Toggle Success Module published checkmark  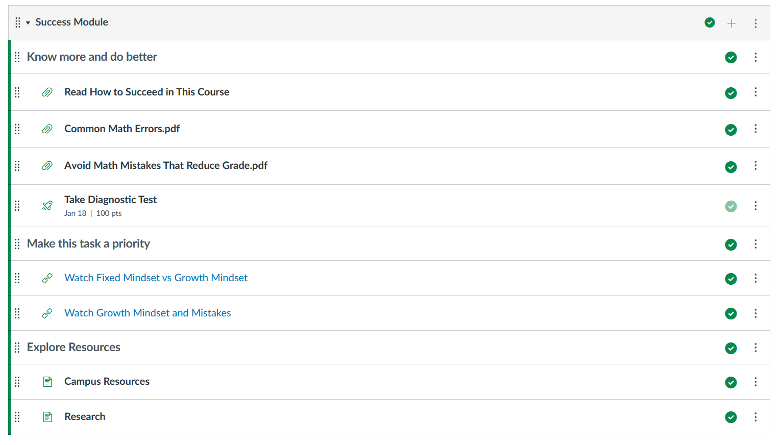[710, 22]
